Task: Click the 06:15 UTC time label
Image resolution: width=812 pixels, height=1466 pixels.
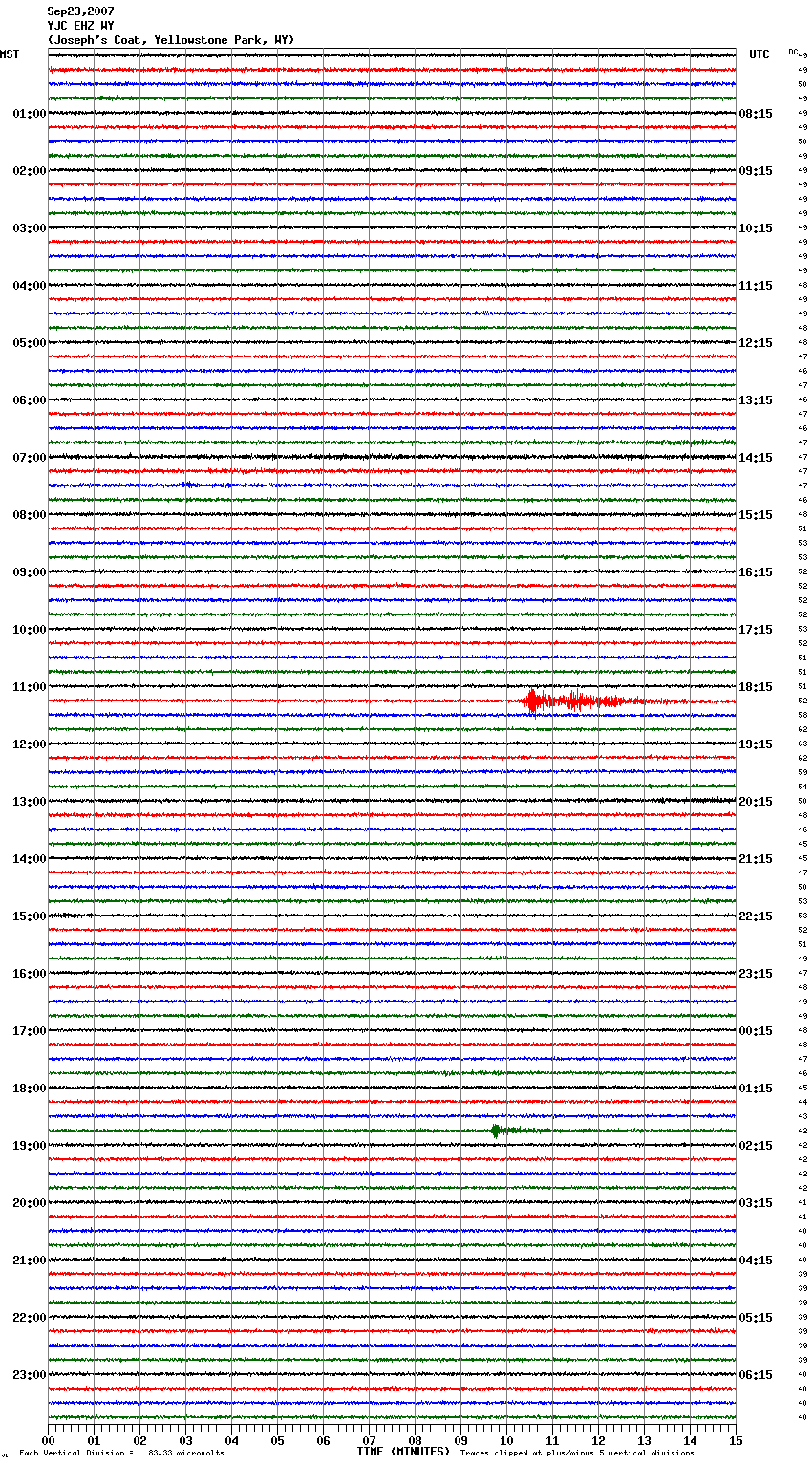Action: tap(756, 1375)
